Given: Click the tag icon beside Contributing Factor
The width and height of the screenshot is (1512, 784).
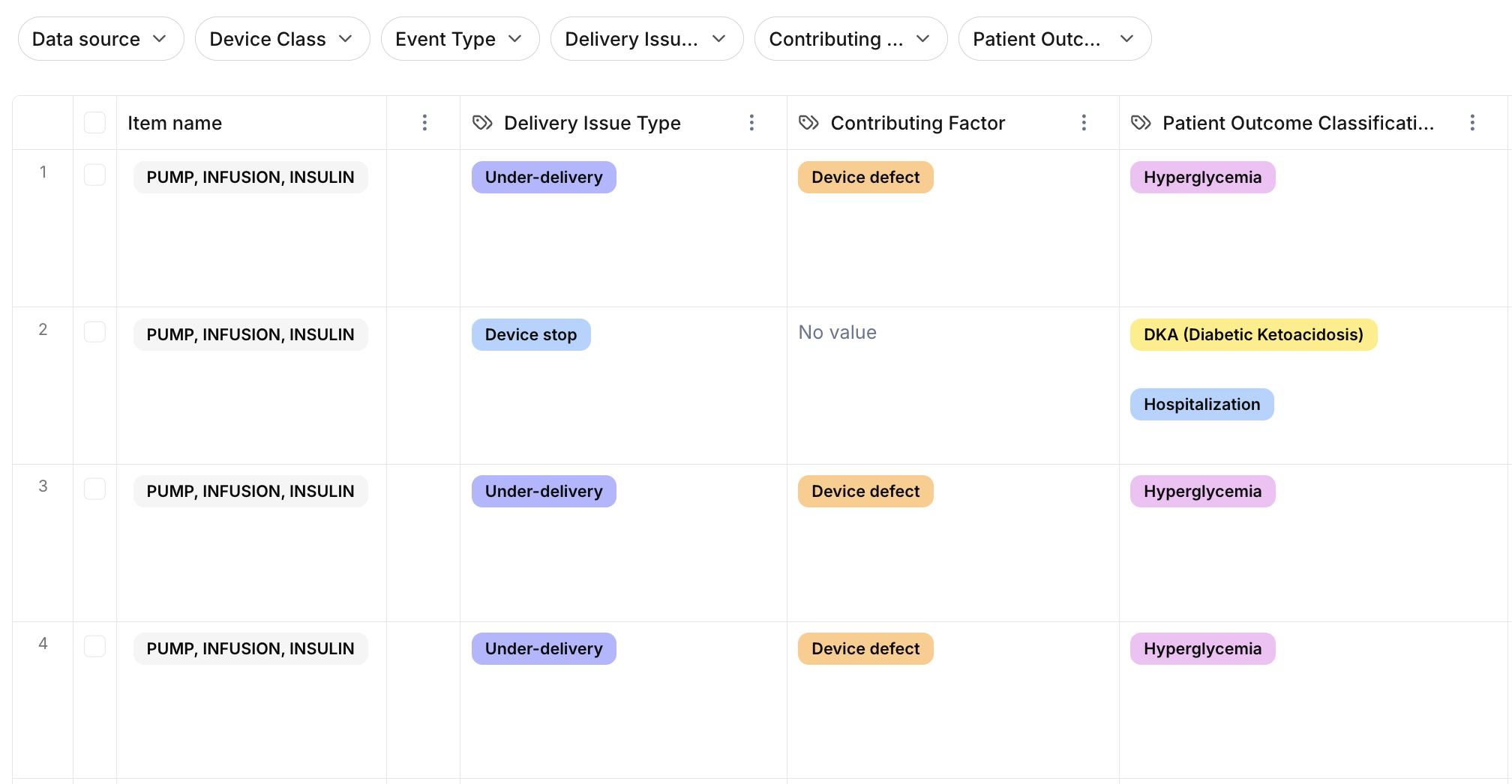Looking at the screenshot, I should (808, 123).
